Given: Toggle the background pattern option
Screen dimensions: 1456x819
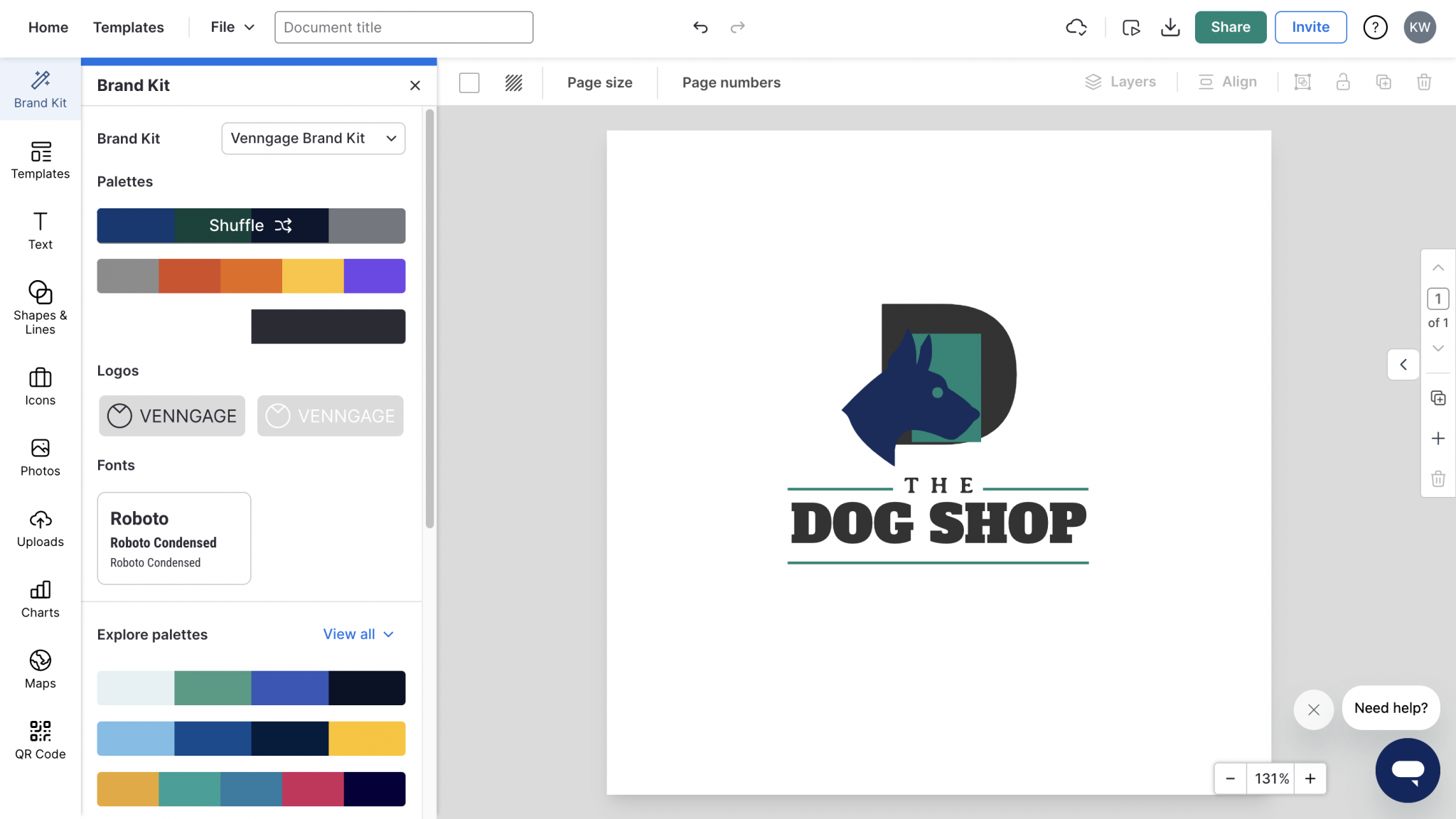Looking at the screenshot, I should pos(513,82).
